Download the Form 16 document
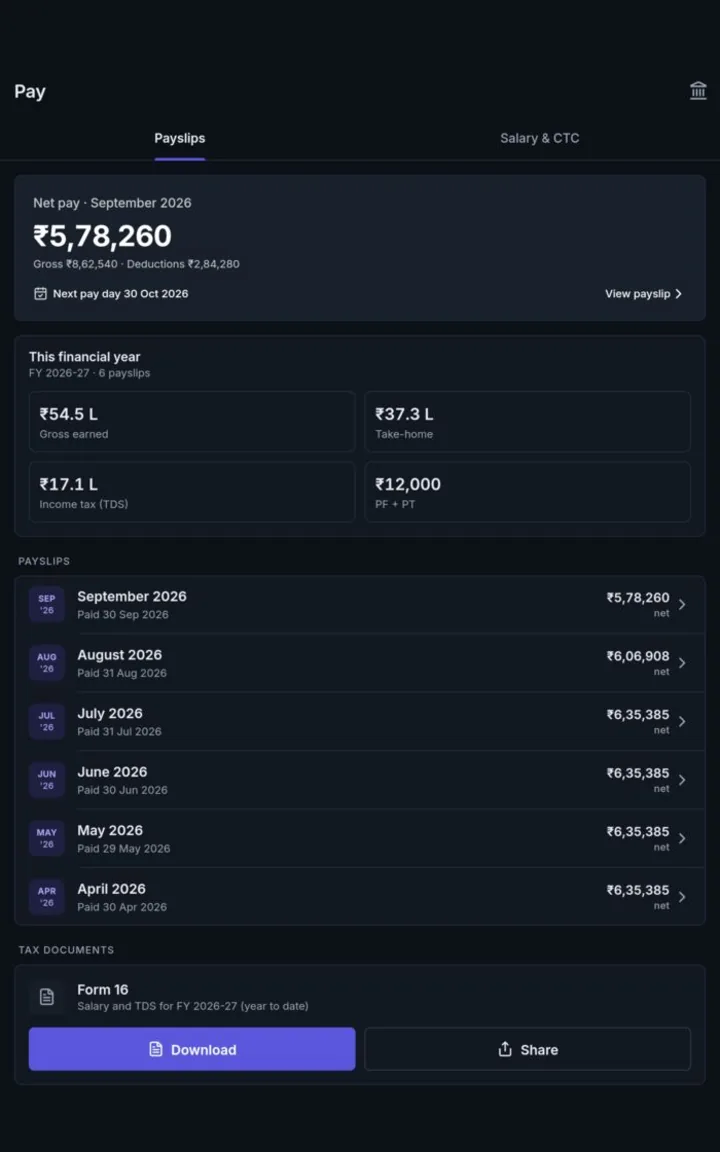 (192, 1049)
